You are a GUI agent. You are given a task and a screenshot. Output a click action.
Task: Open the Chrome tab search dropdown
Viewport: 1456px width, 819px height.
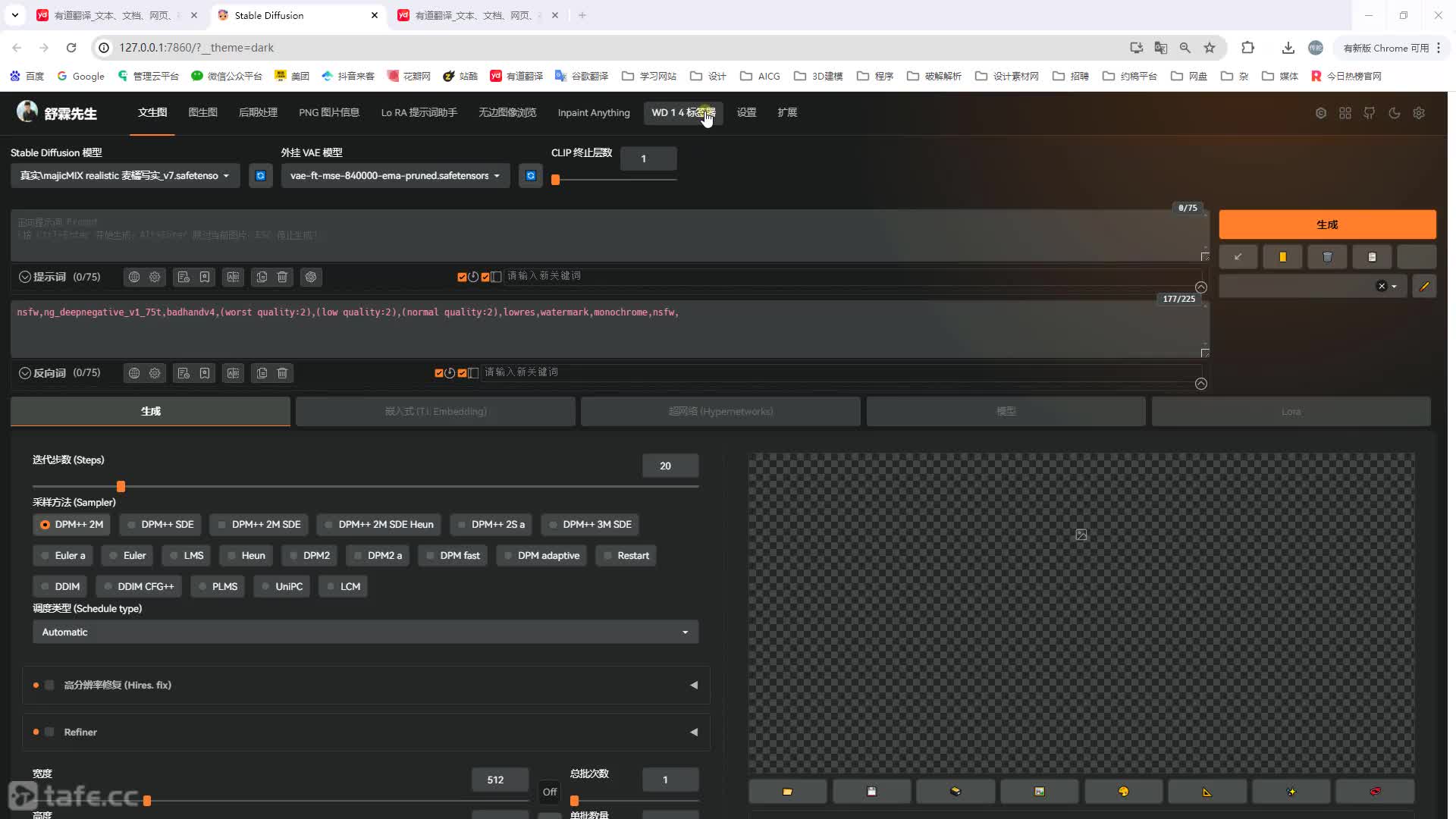[14, 15]
